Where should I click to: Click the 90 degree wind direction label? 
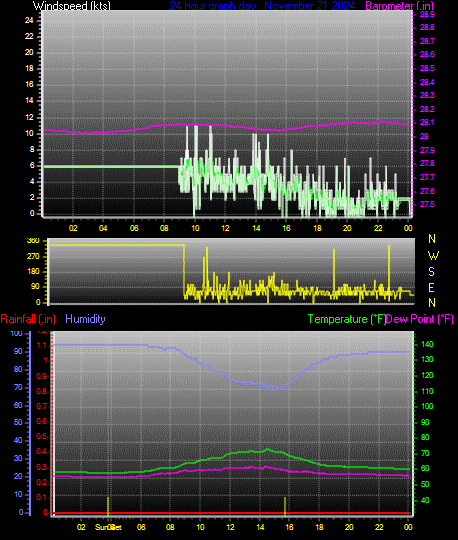(x=35, y=287)
